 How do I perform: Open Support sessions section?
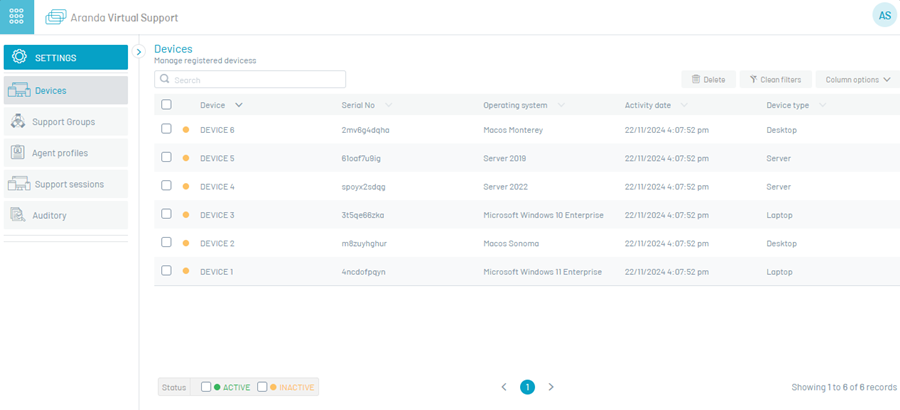tap(65, 184)
